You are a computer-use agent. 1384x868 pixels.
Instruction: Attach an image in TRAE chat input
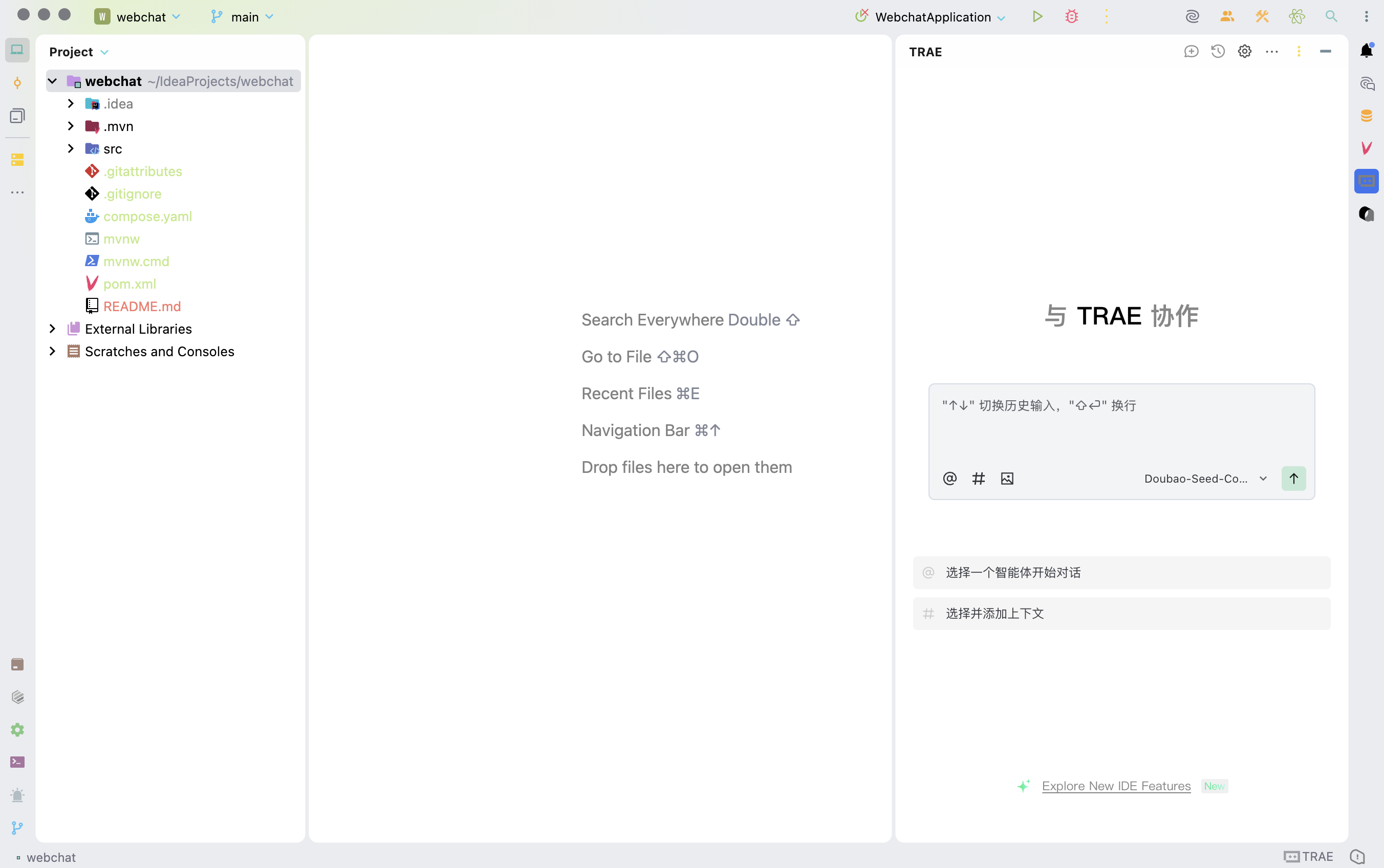[x=1007, y=478]
